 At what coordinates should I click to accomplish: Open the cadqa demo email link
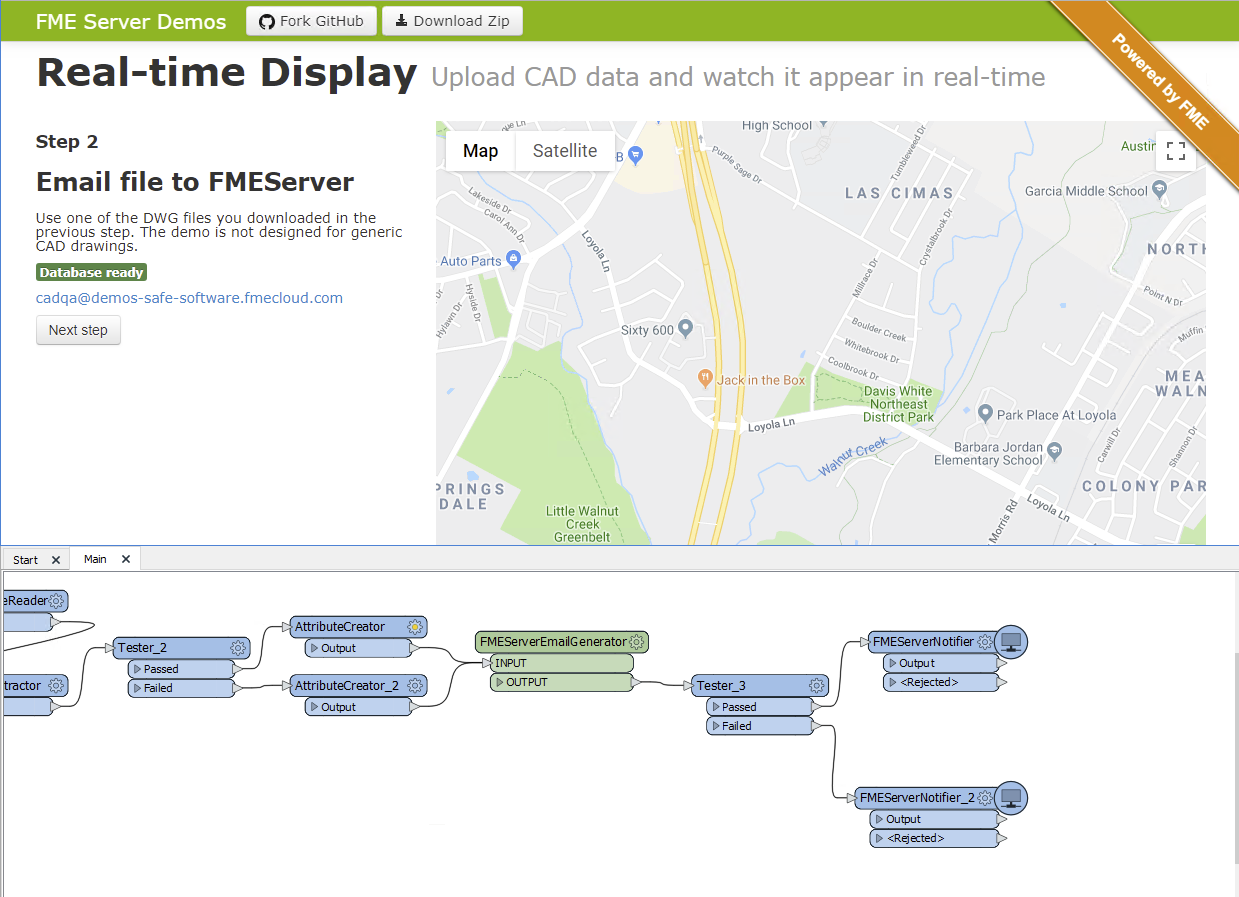(189, 298)
